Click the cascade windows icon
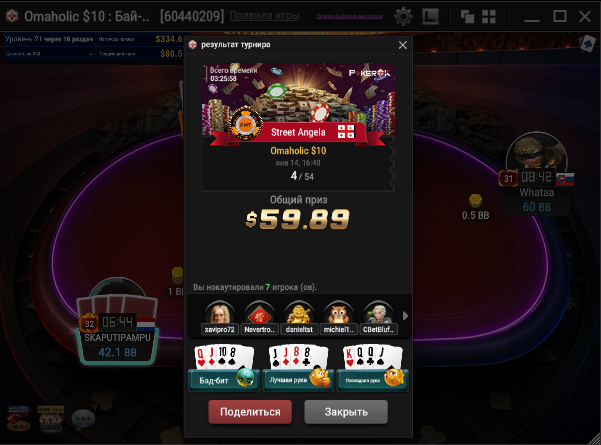Image resolution: width=601 pixels, height=445 pixels. point(467,16)
